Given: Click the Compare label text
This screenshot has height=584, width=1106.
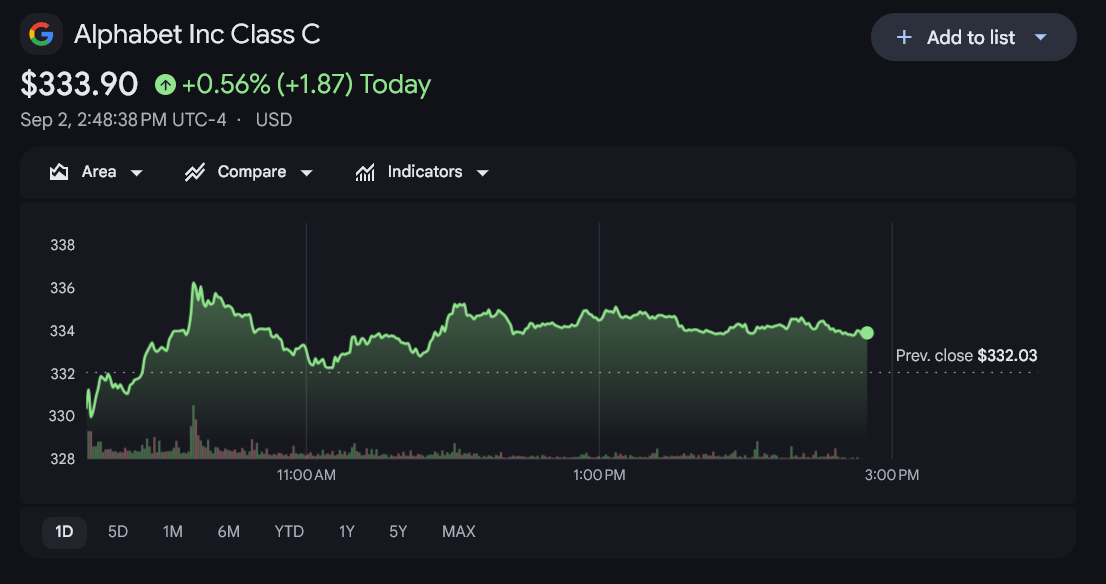Looking at the screenshot, I should tap(252, 172).
